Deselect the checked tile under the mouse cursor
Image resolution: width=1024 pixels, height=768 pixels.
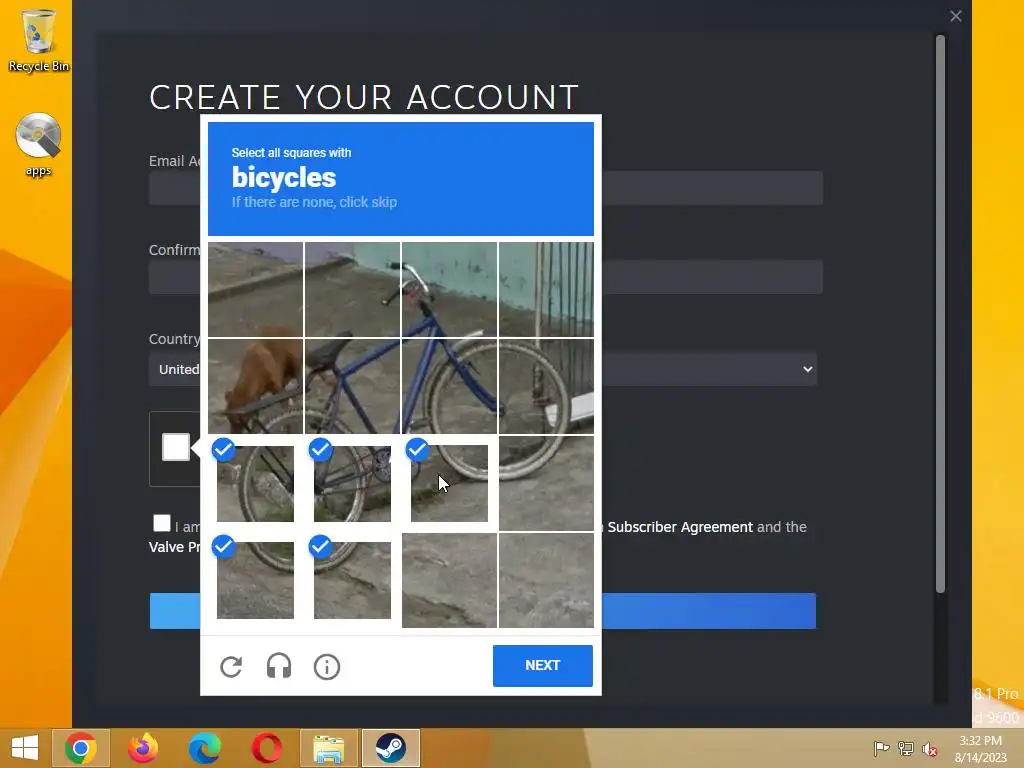[x=449, y=483]
